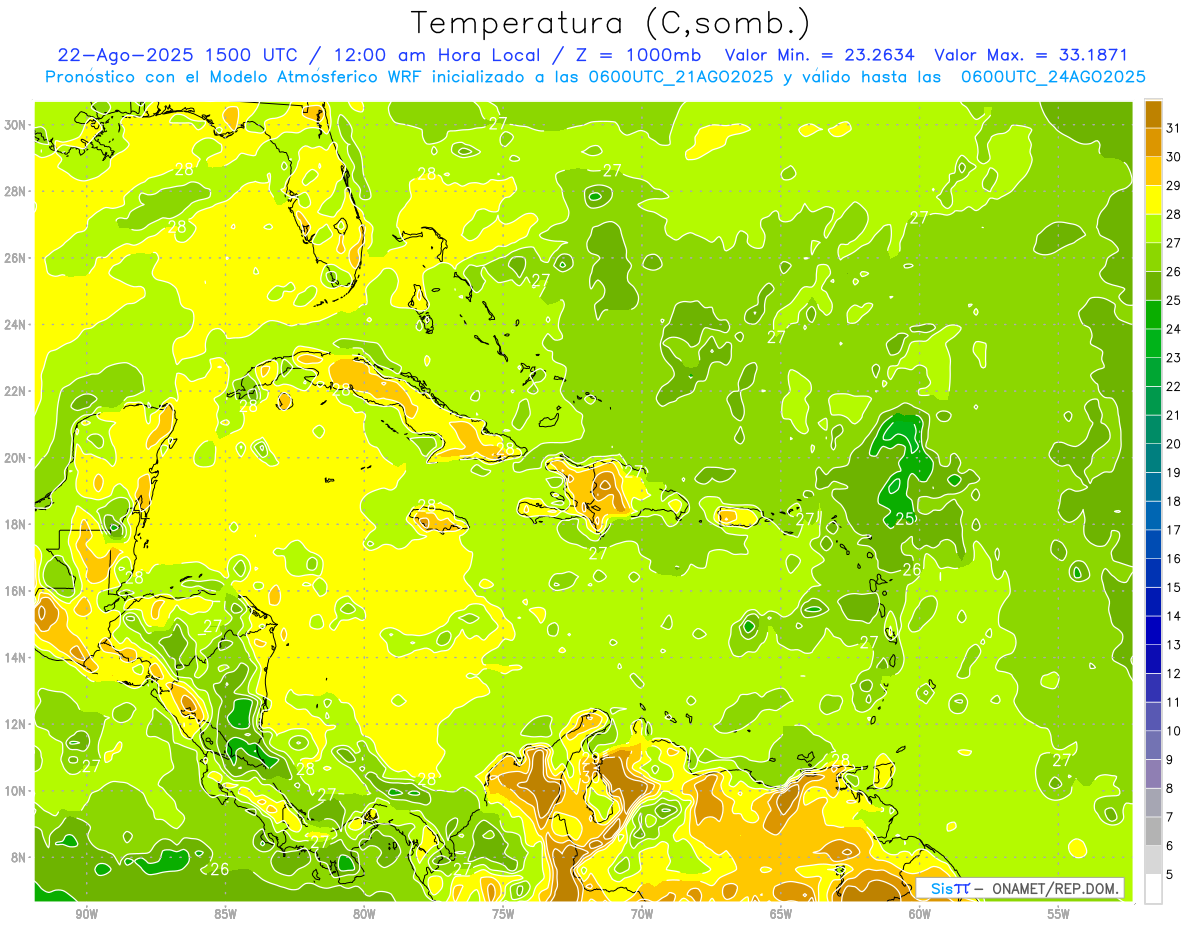1200x927 pixels.
Task: Click the color legend label 14
Action: point(1173,616)
